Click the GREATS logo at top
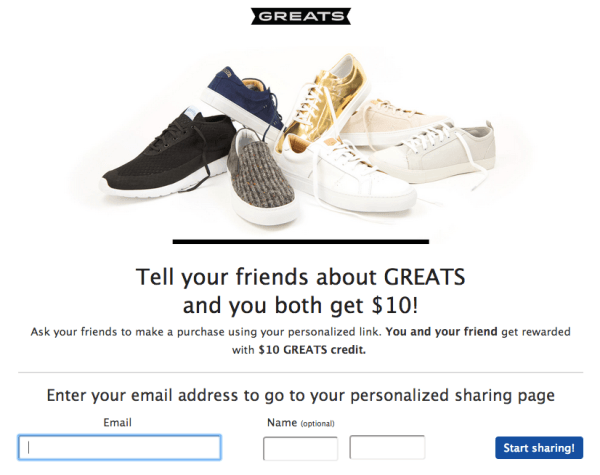600x475 pixels. pyautogui.click(x=300, y=16)
